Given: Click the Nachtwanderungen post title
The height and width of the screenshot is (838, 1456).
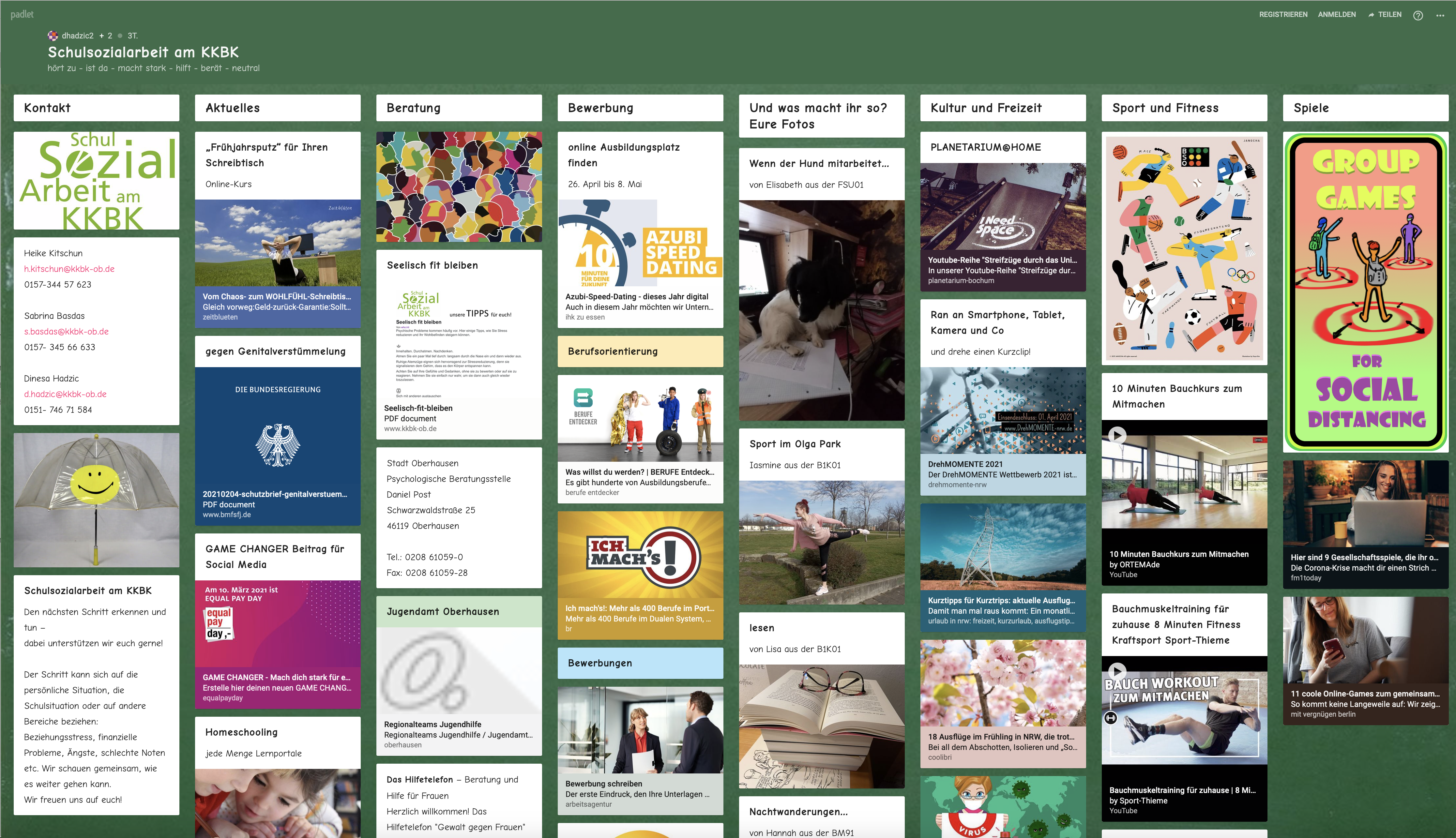Looking at the screenshot, I should [798, 812].
